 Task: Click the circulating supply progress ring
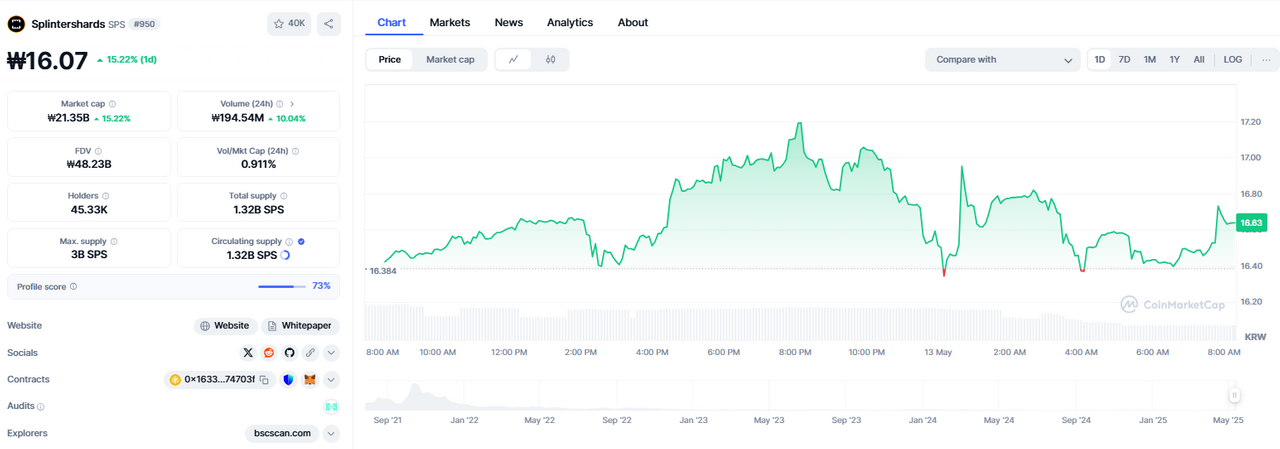point(285,255)
